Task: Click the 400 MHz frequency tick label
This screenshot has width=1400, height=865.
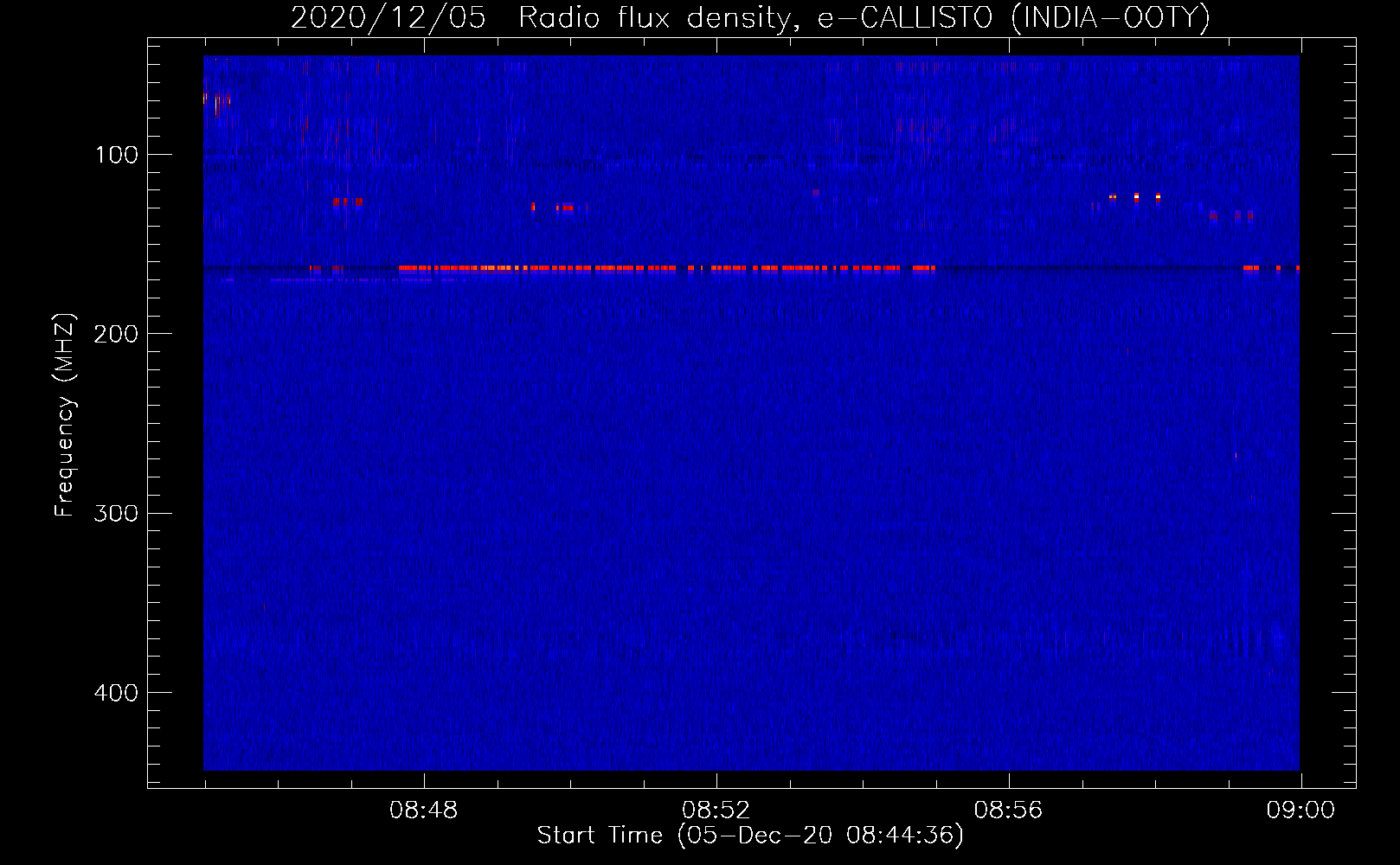Action: point(116,693)
